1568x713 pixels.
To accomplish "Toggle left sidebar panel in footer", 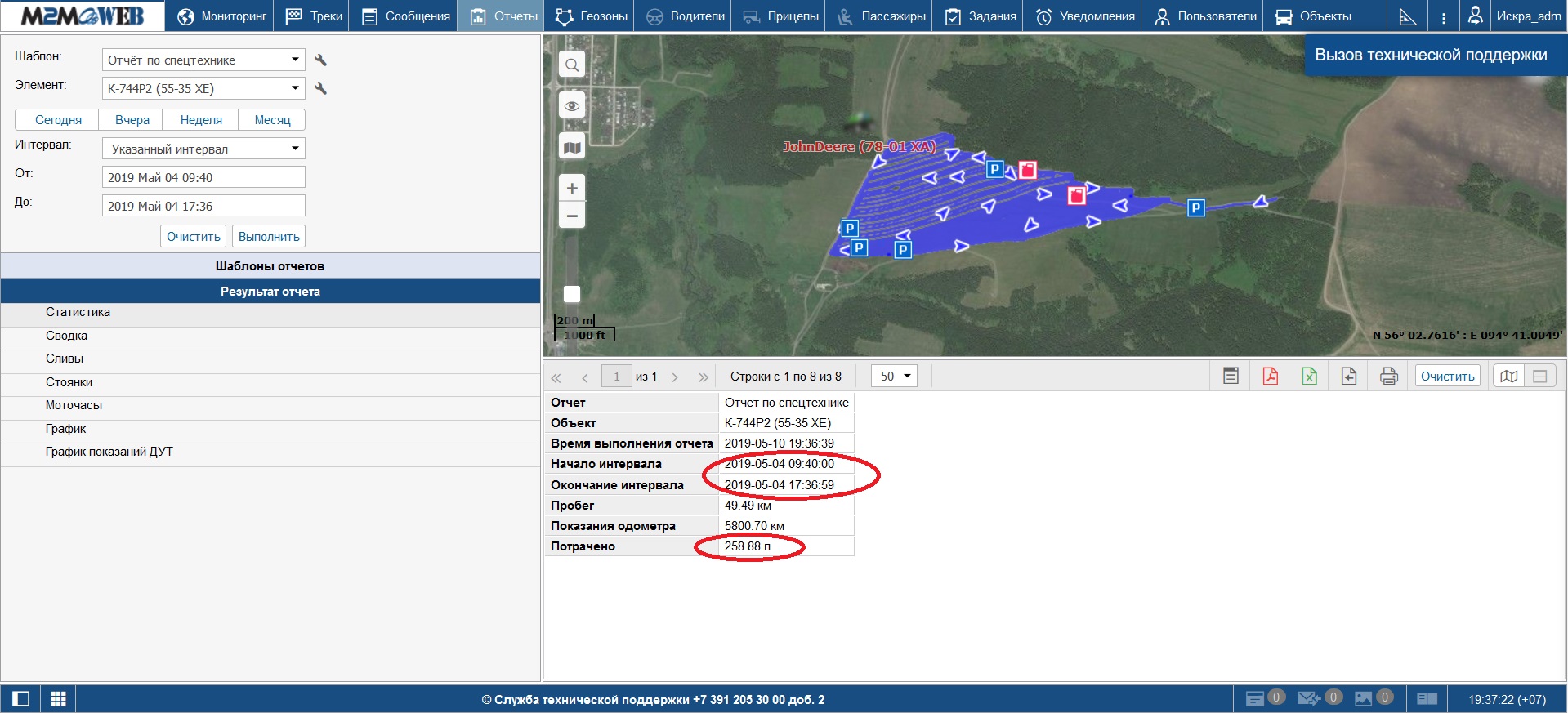I will click(x=20, y=699).
